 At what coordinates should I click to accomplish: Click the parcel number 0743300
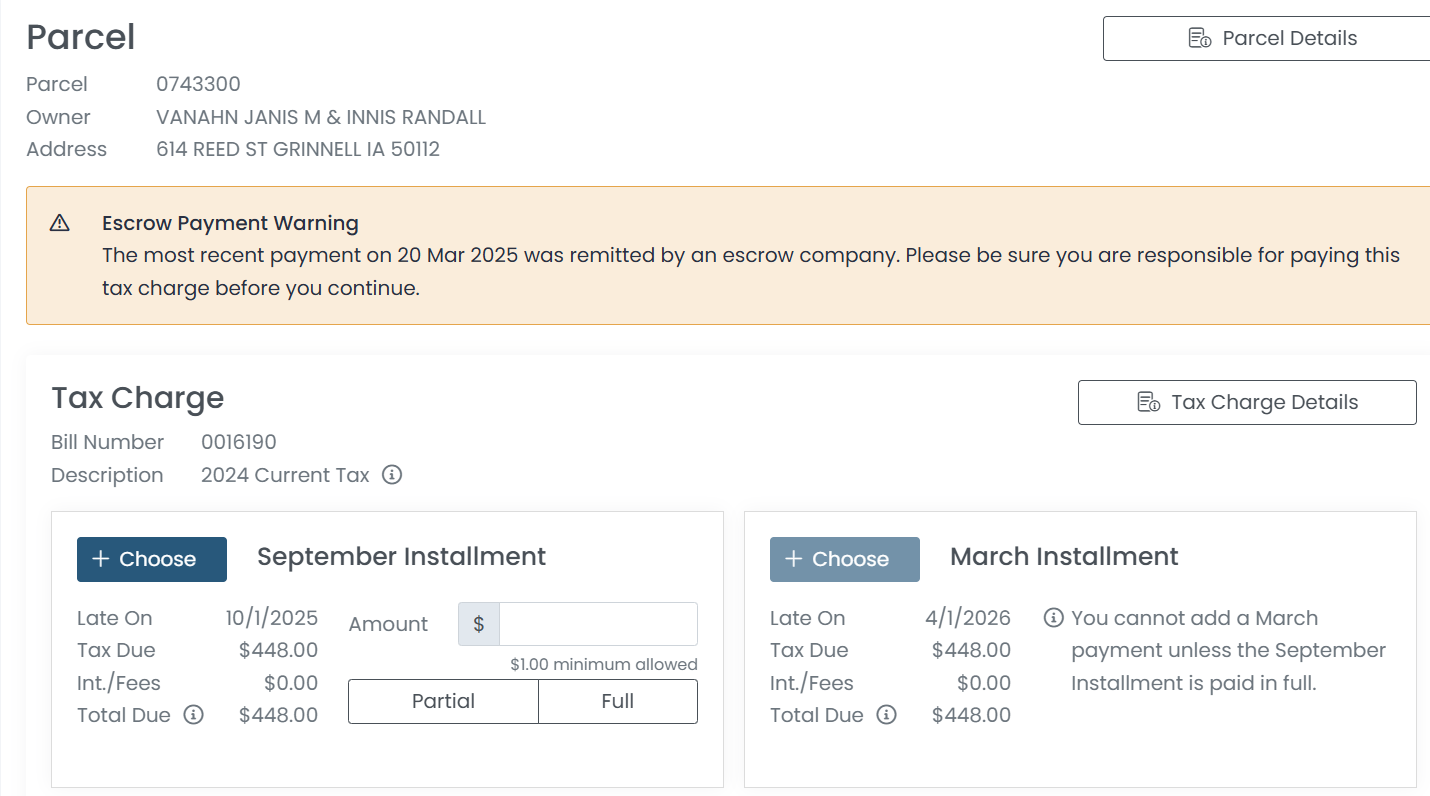point(198,84)
